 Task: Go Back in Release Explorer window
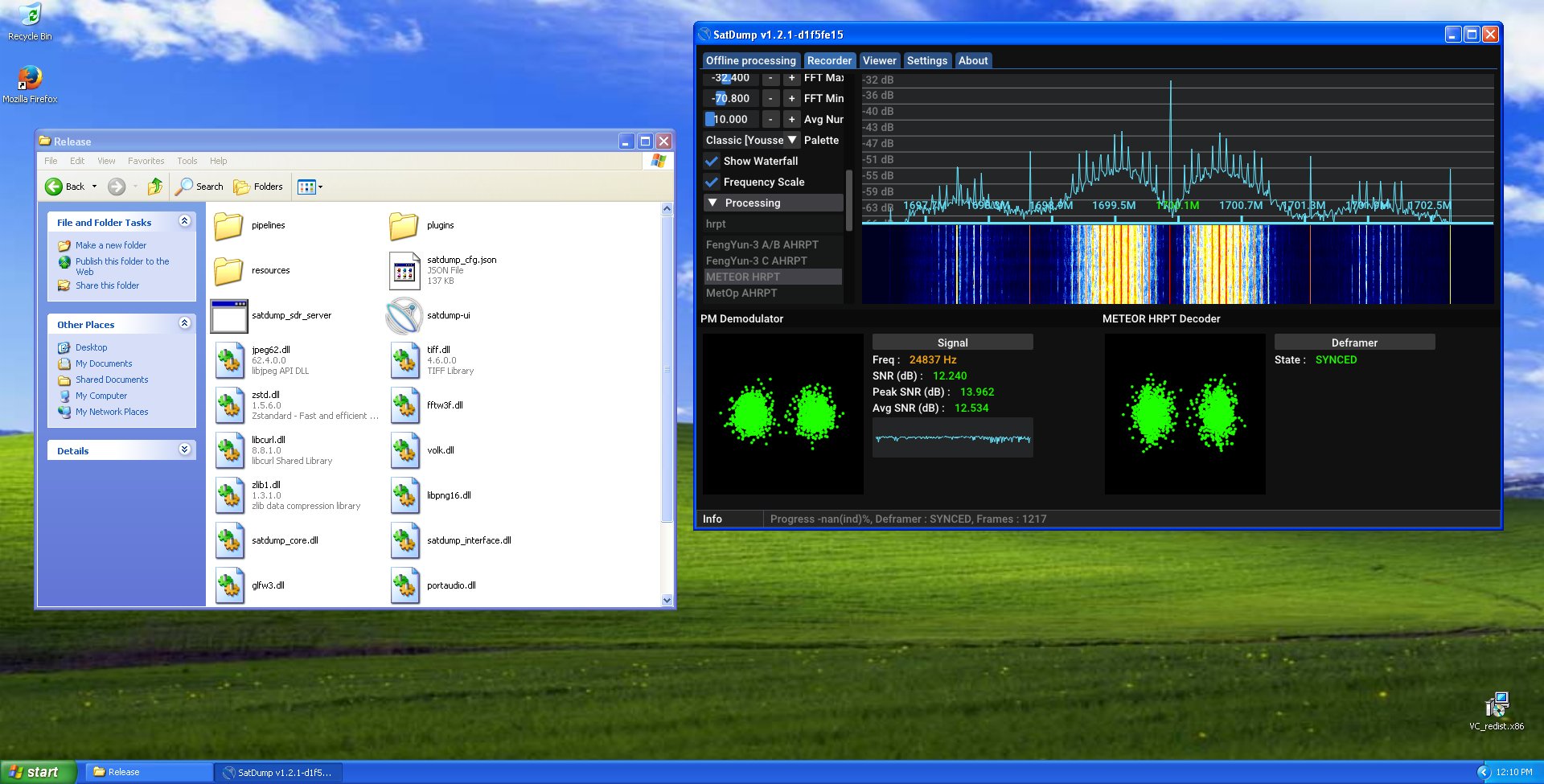click(64, 187)
